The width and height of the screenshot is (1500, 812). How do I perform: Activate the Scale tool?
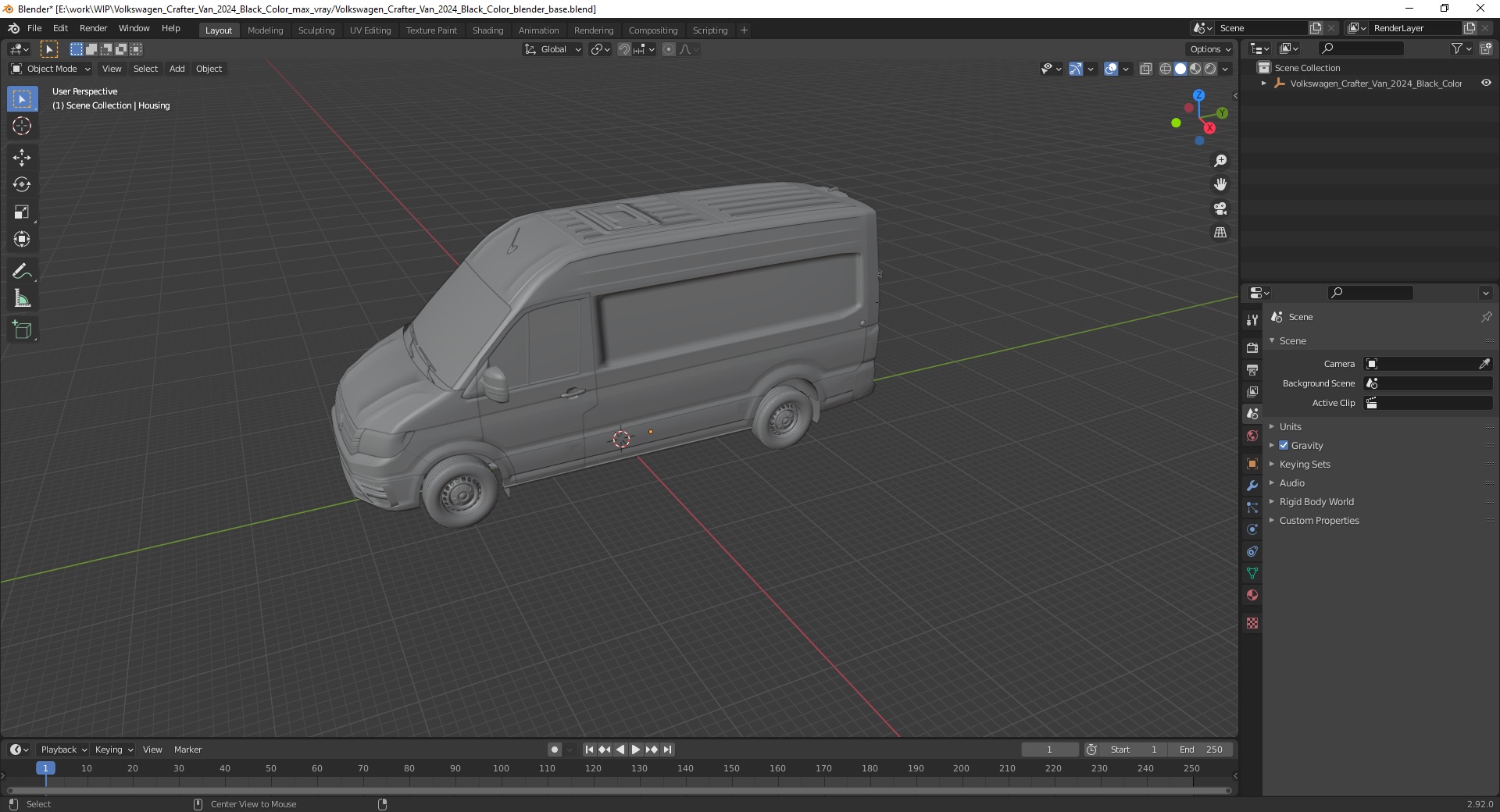pos(22,212)
